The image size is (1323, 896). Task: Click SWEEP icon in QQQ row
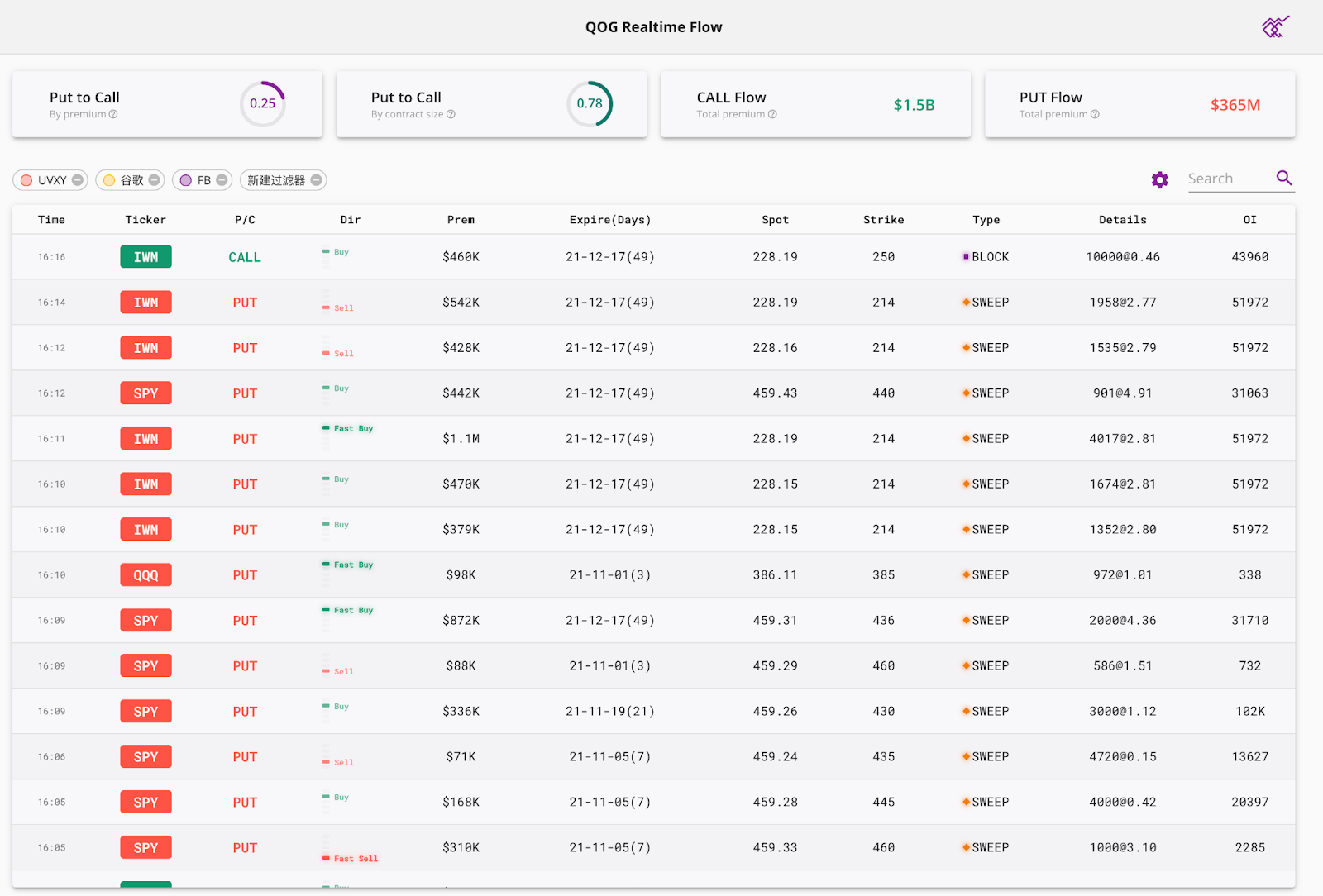966,575
